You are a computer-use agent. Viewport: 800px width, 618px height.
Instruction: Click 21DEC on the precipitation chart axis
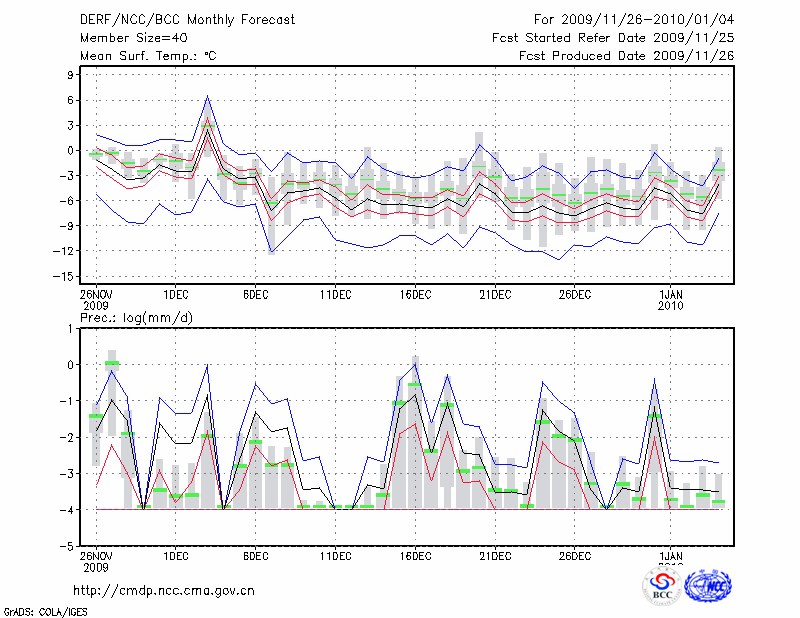coord(495,556)
